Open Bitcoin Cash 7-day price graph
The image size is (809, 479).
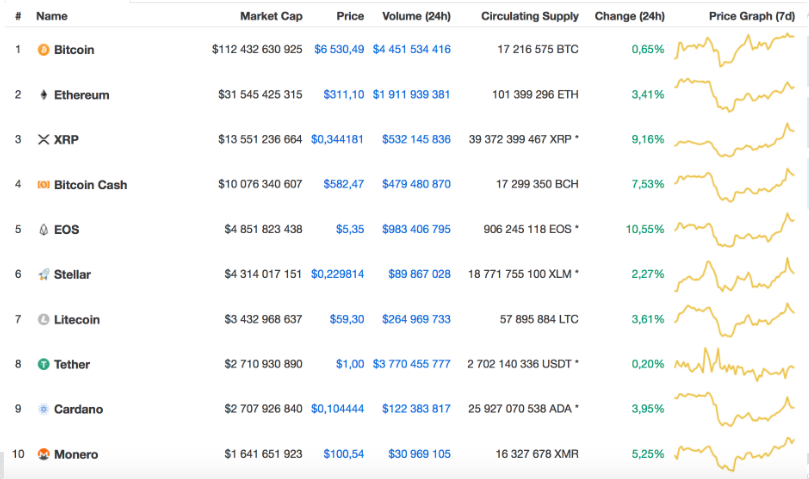(735, 185)
